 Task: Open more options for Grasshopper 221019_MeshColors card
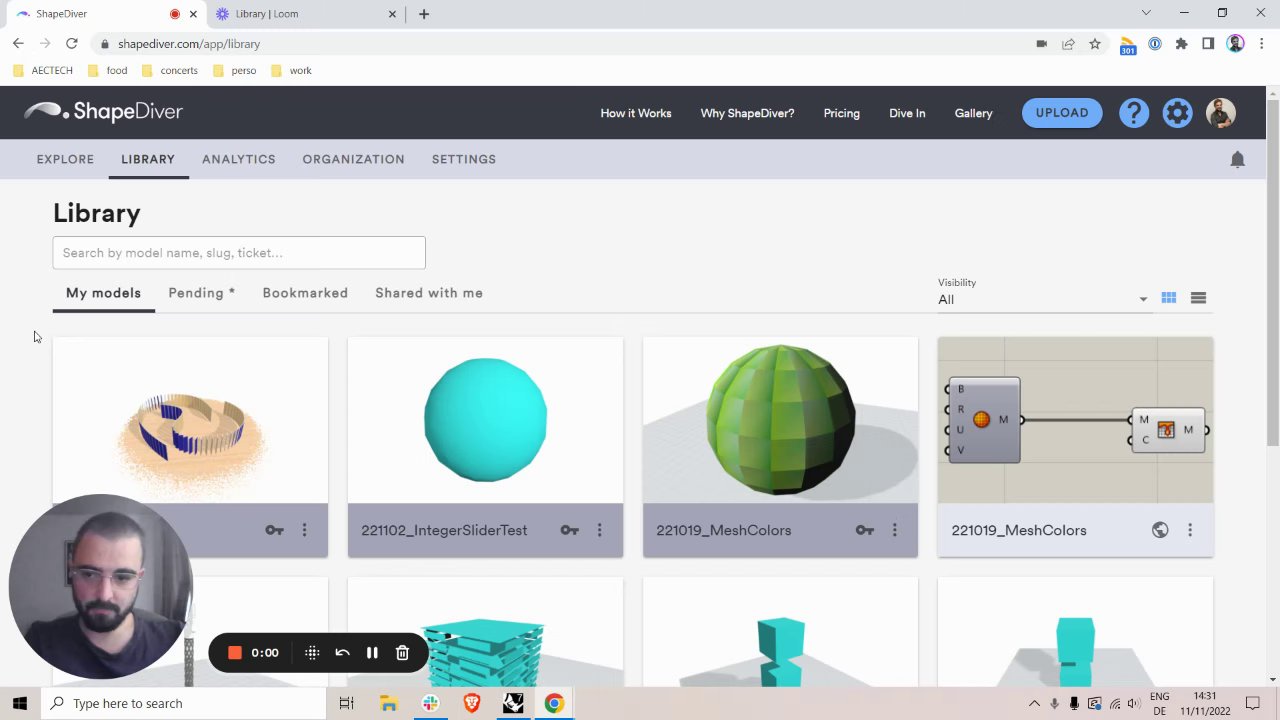(1190, 530)
